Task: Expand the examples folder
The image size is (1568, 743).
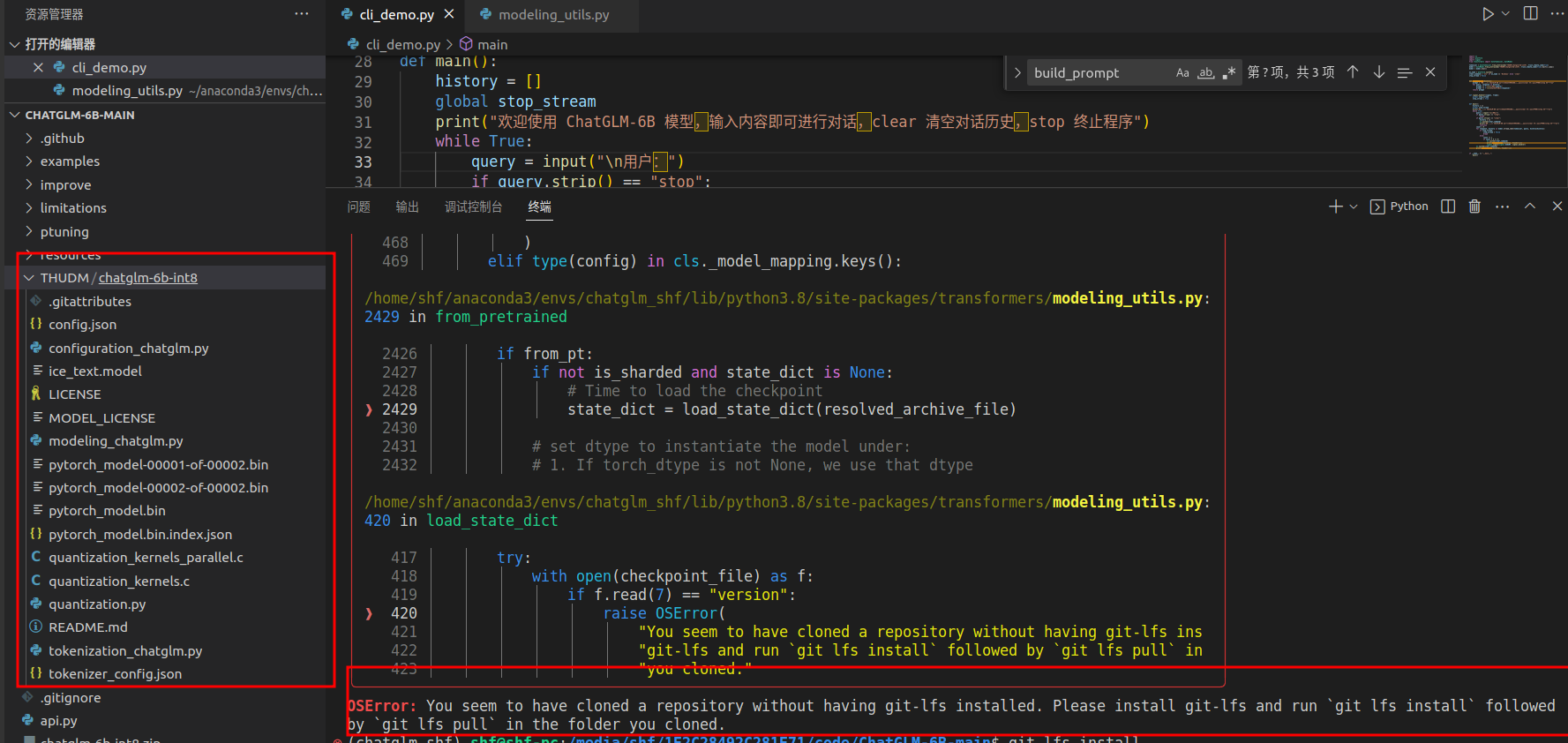Action: point(165,161)
